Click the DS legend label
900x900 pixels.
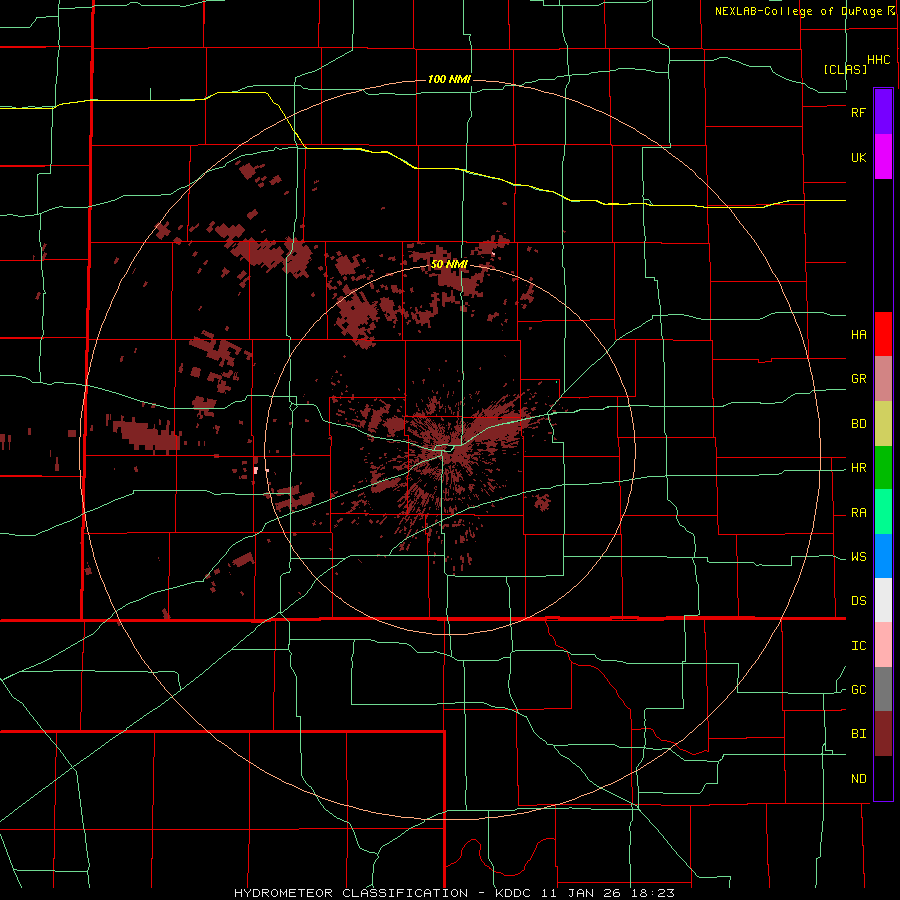coord(858,600)
